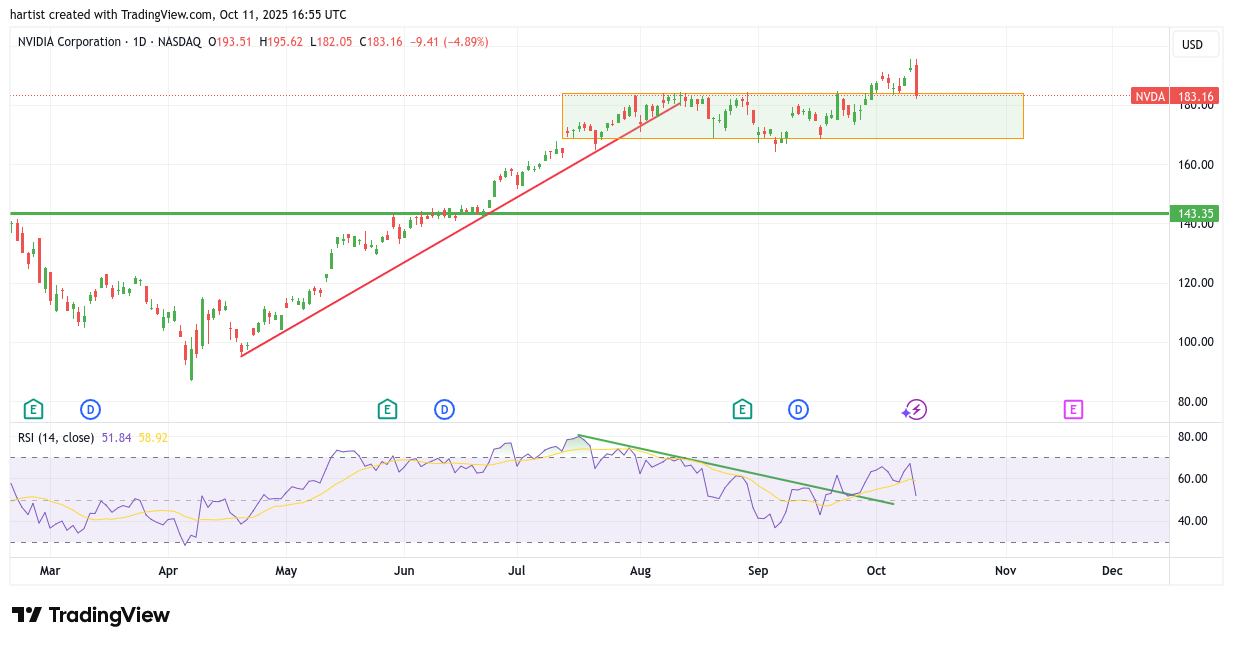This screenshot has height=645, width=1233.
Task: Select the RSI (14, close) indicator legend
Action: 56,437
